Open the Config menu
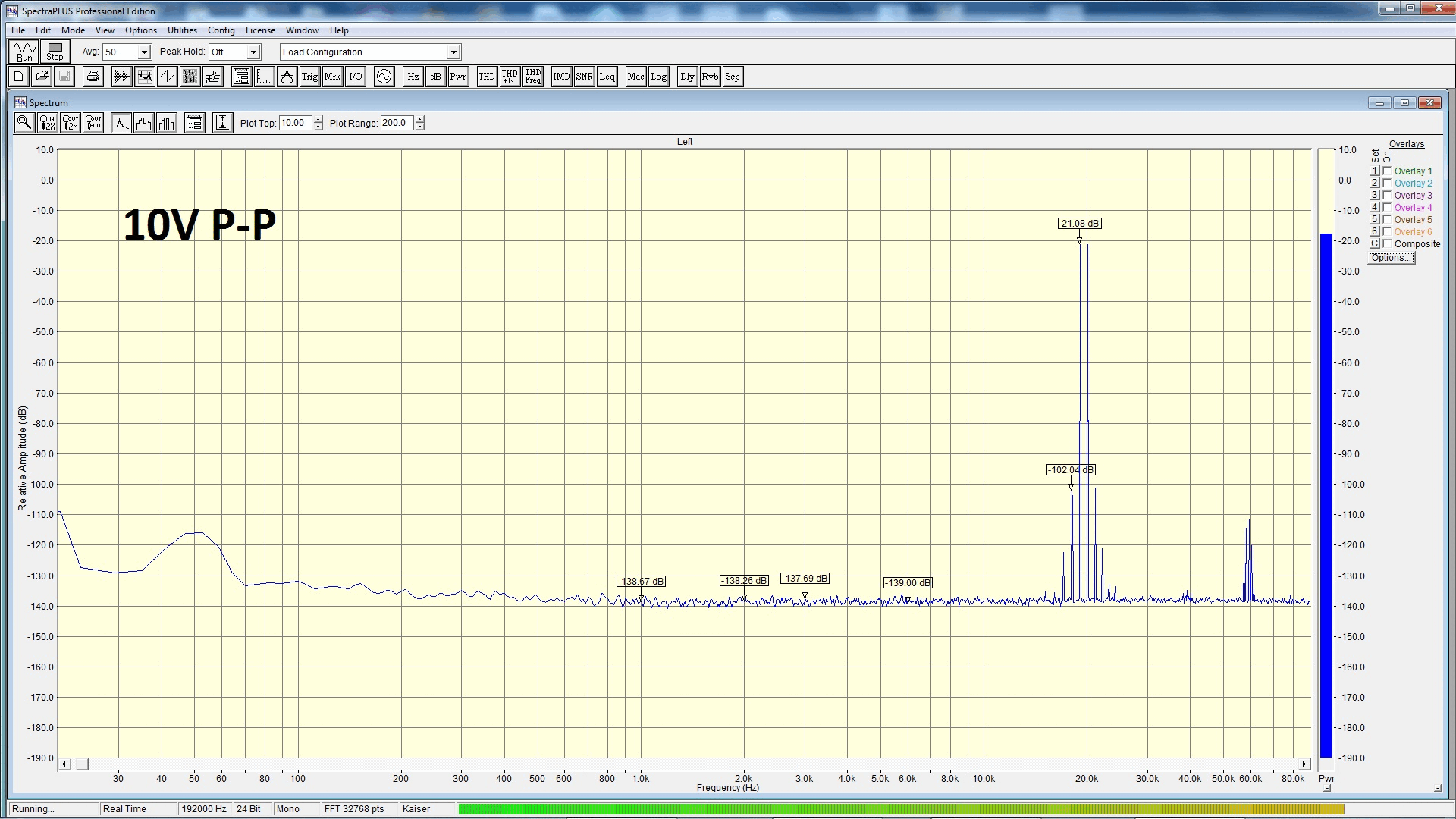The height and width of the screenshot is (819, 1456). (x=221, y=30)
